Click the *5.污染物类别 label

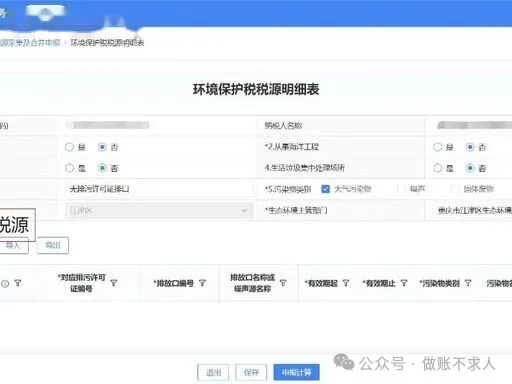coord(288,189)
